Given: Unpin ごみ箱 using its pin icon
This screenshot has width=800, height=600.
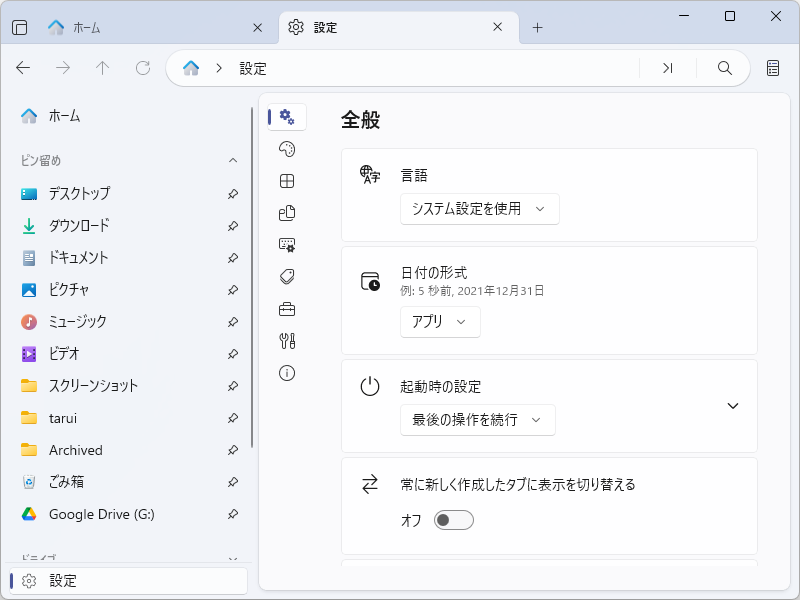Looking at the screenshot, I should pyautogui.click(x=233, y=482).
